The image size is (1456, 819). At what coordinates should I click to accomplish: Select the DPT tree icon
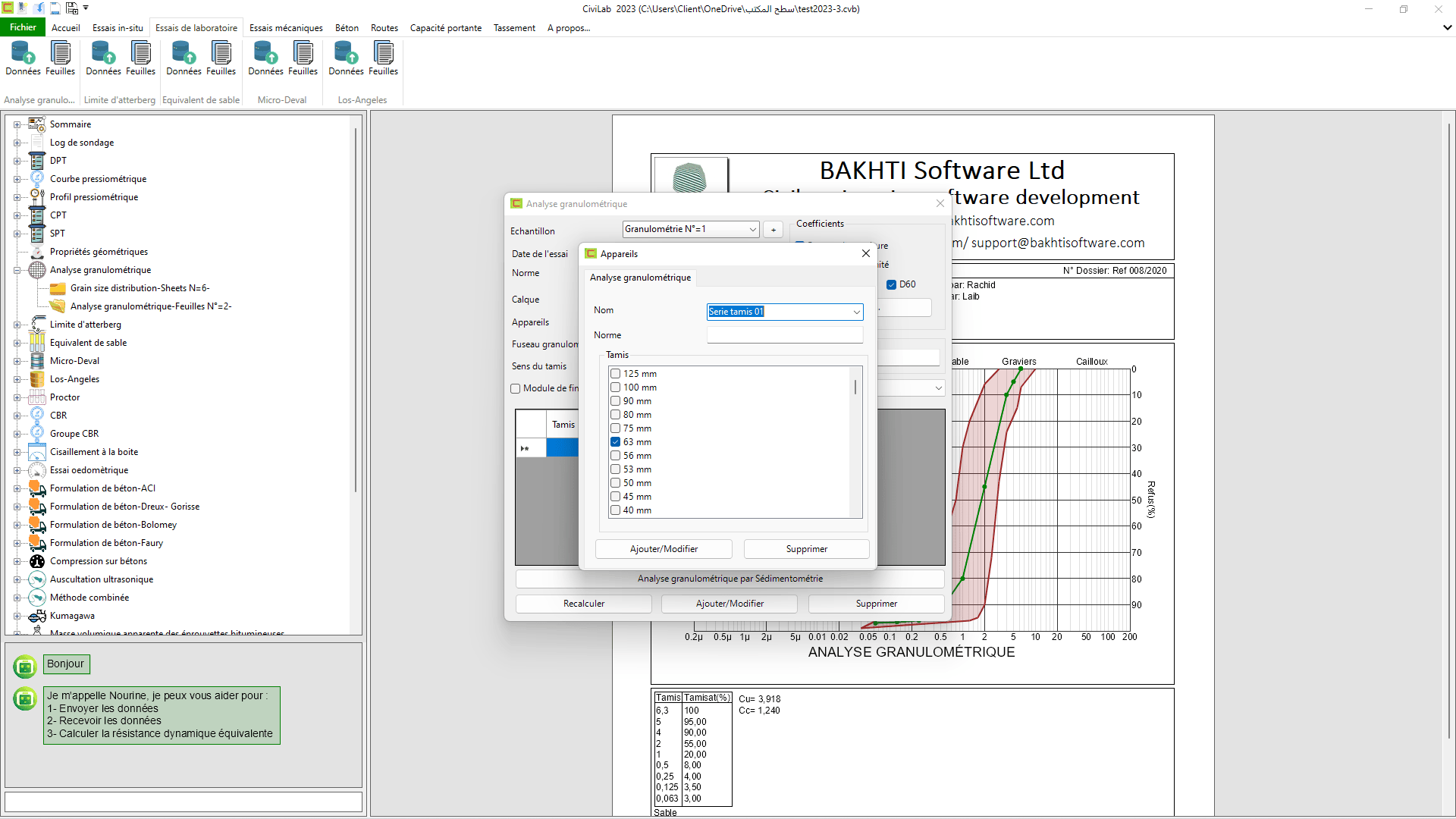(x=37, y=161)
